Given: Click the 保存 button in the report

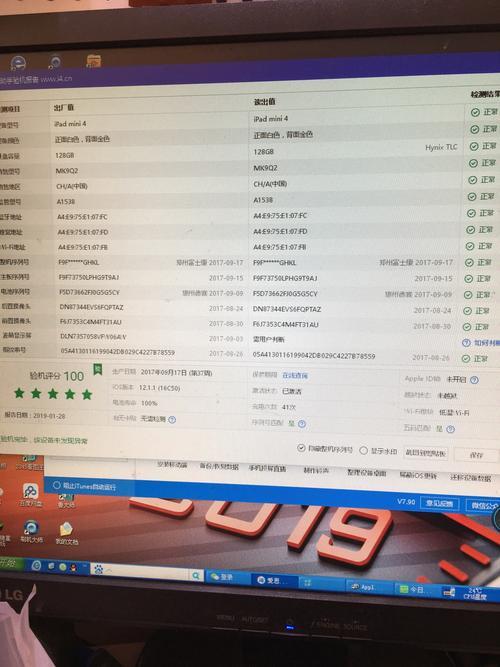Looking at the screenshot, I should 477,455.
